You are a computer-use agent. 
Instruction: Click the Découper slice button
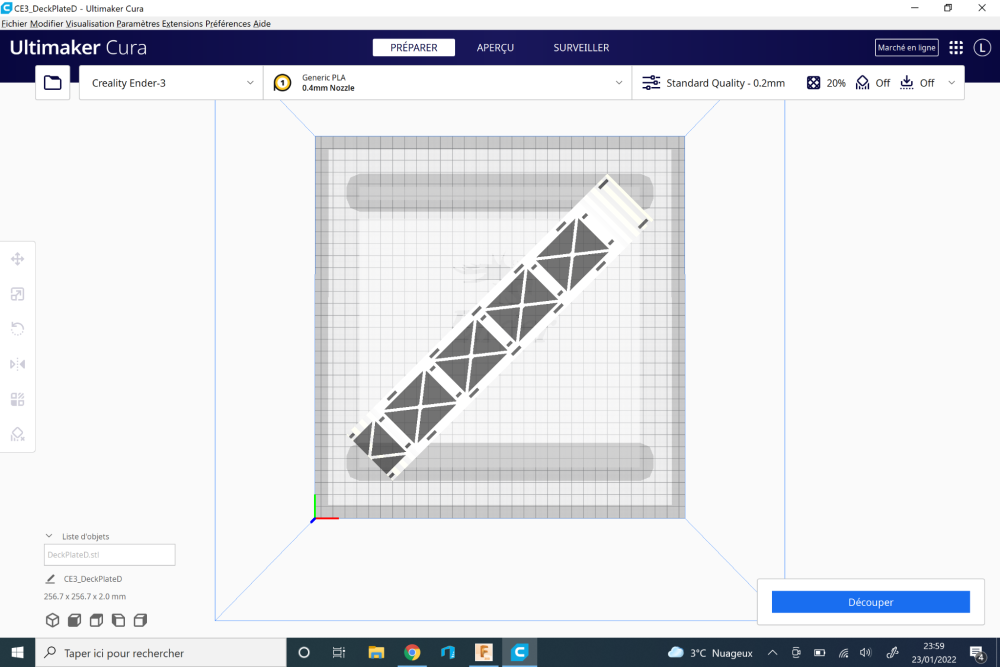click(871, 602)
